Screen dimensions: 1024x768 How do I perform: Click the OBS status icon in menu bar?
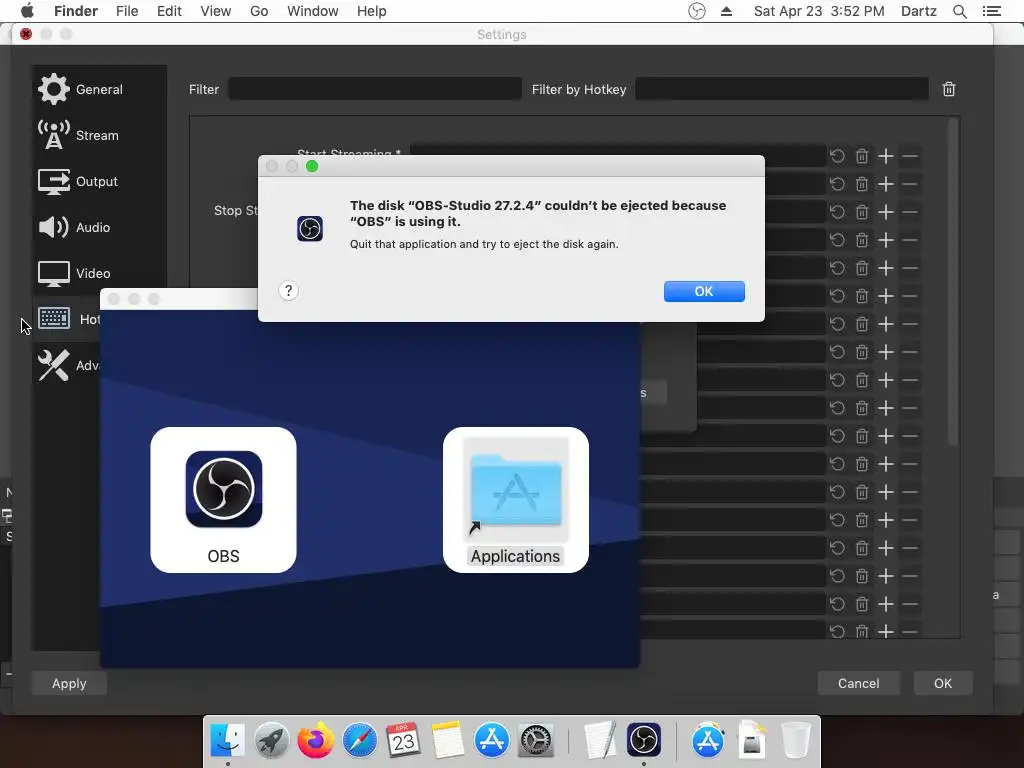697,11
